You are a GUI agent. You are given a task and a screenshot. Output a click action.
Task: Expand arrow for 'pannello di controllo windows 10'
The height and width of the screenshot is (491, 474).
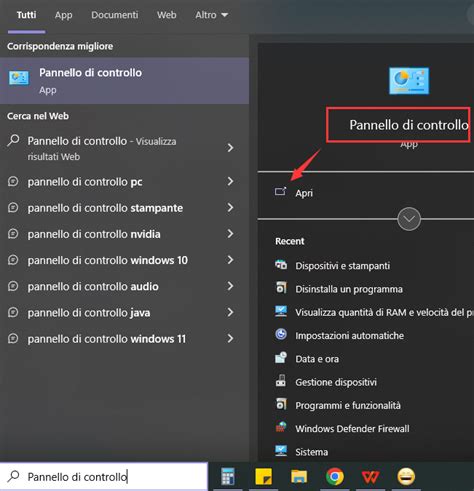click(x=230, y=260)
